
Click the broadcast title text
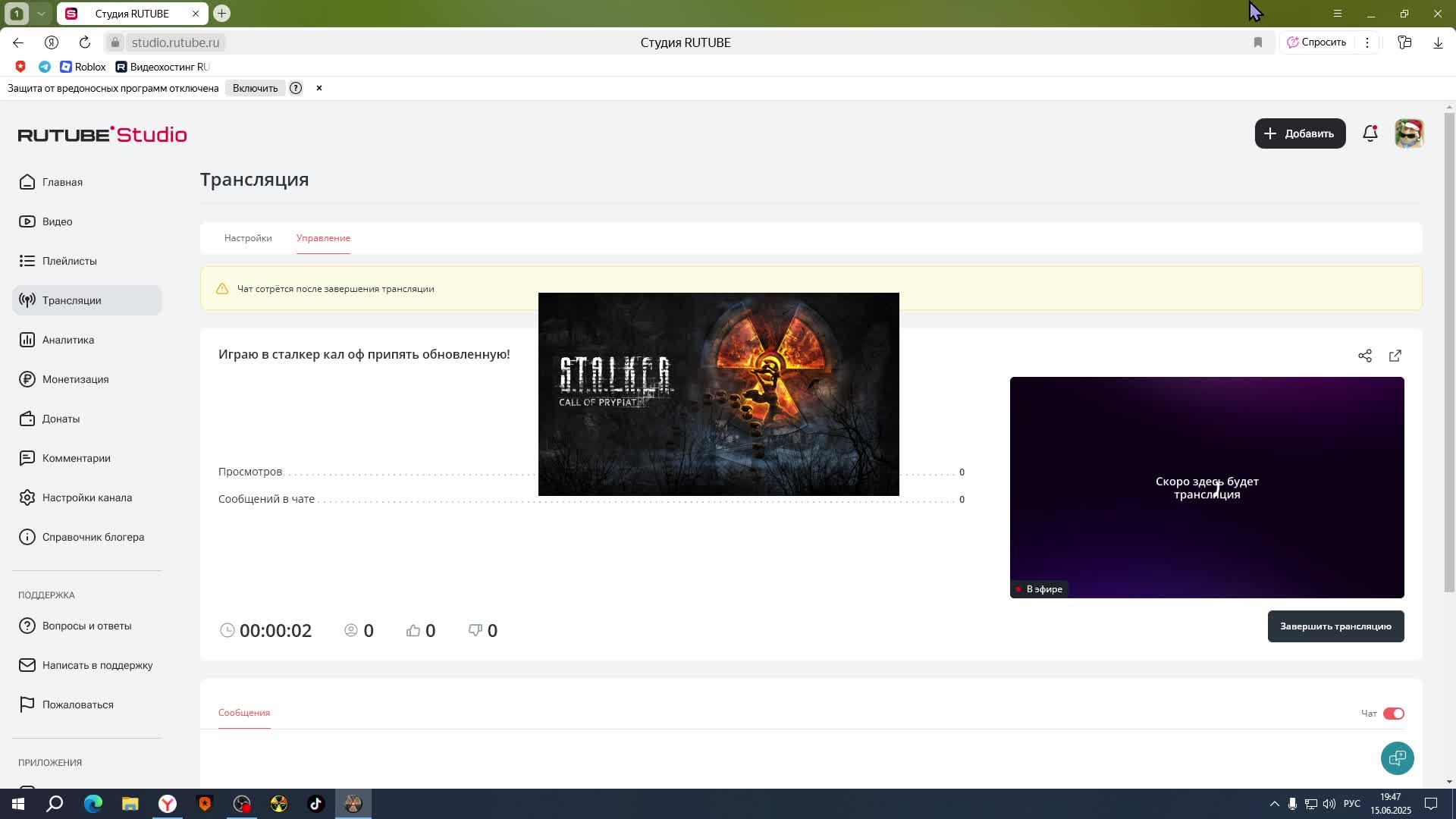(364, 354)
